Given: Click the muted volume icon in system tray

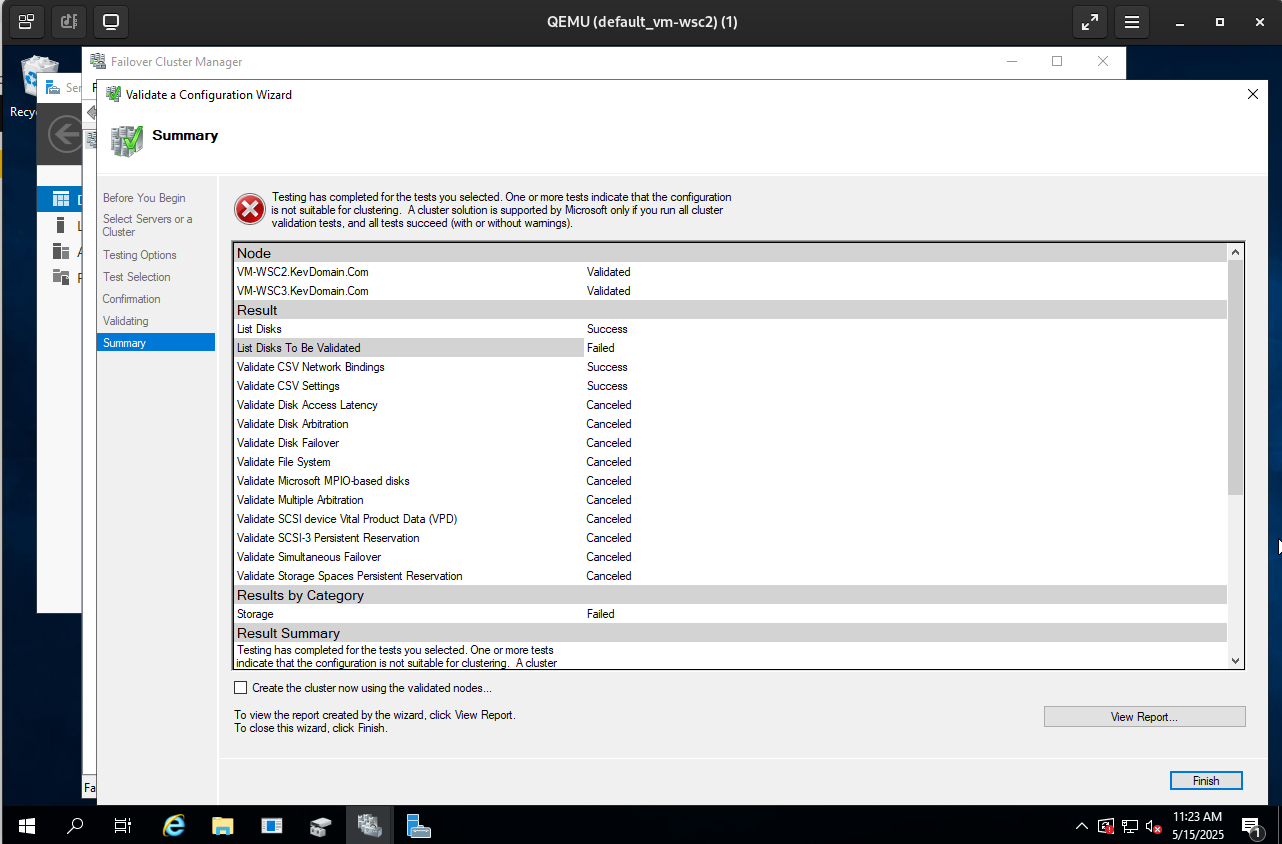Looking at the screenshot, I should click(x=1154, y=826).
